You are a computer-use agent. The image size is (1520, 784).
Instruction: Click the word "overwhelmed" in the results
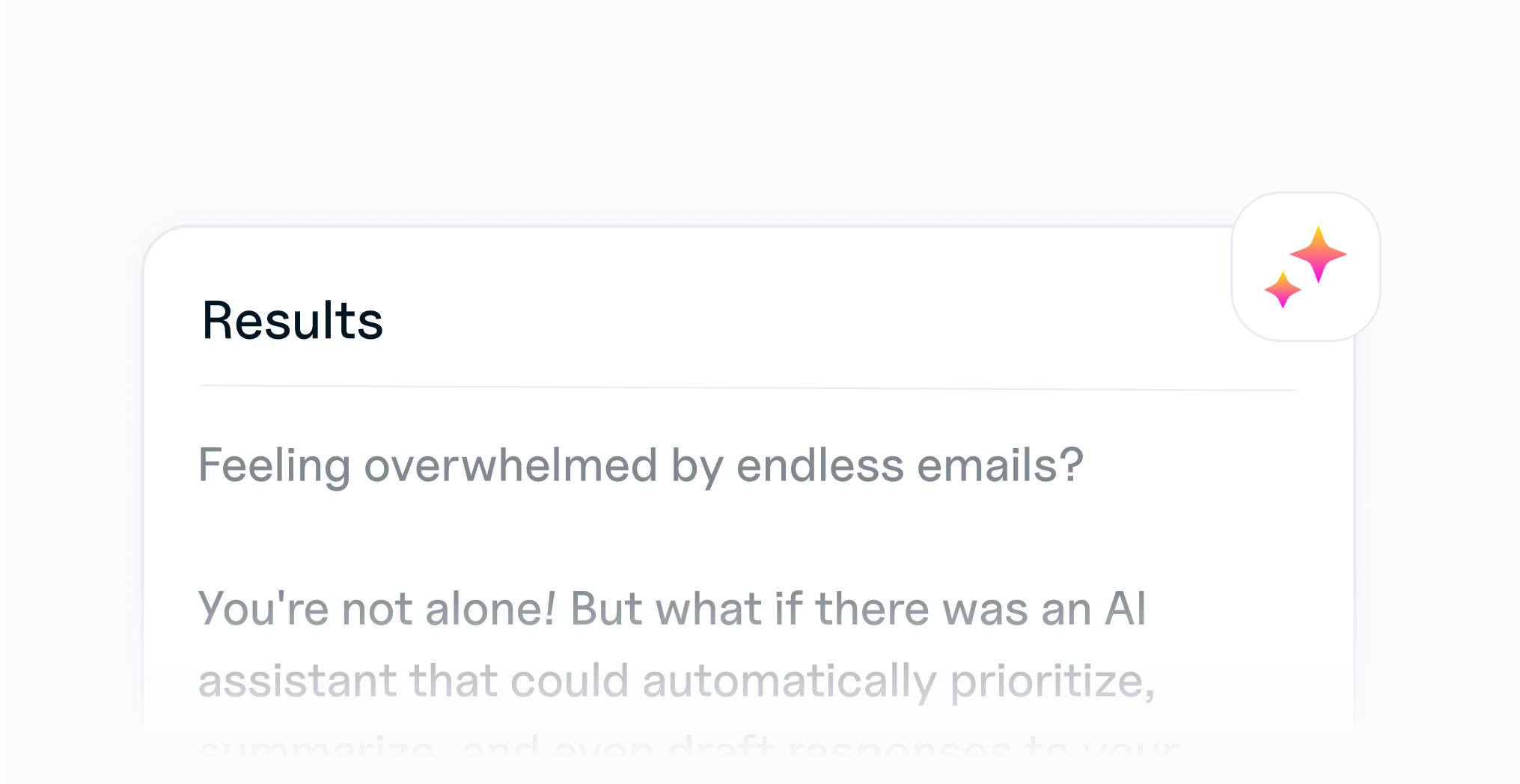point(510,465)
